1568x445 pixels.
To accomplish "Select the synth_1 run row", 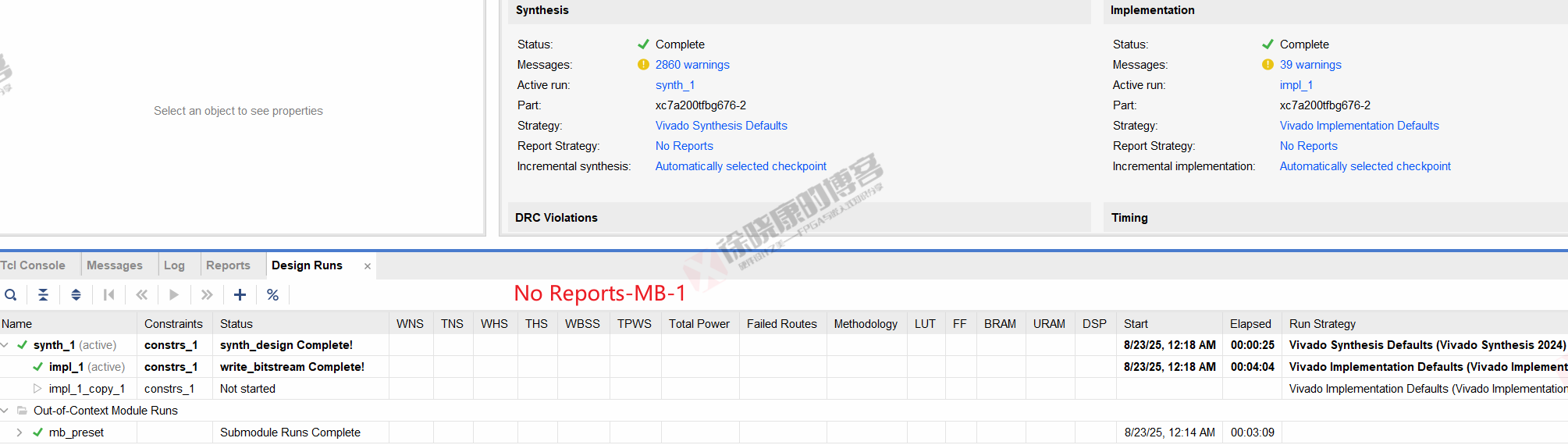I will (784, 345).
